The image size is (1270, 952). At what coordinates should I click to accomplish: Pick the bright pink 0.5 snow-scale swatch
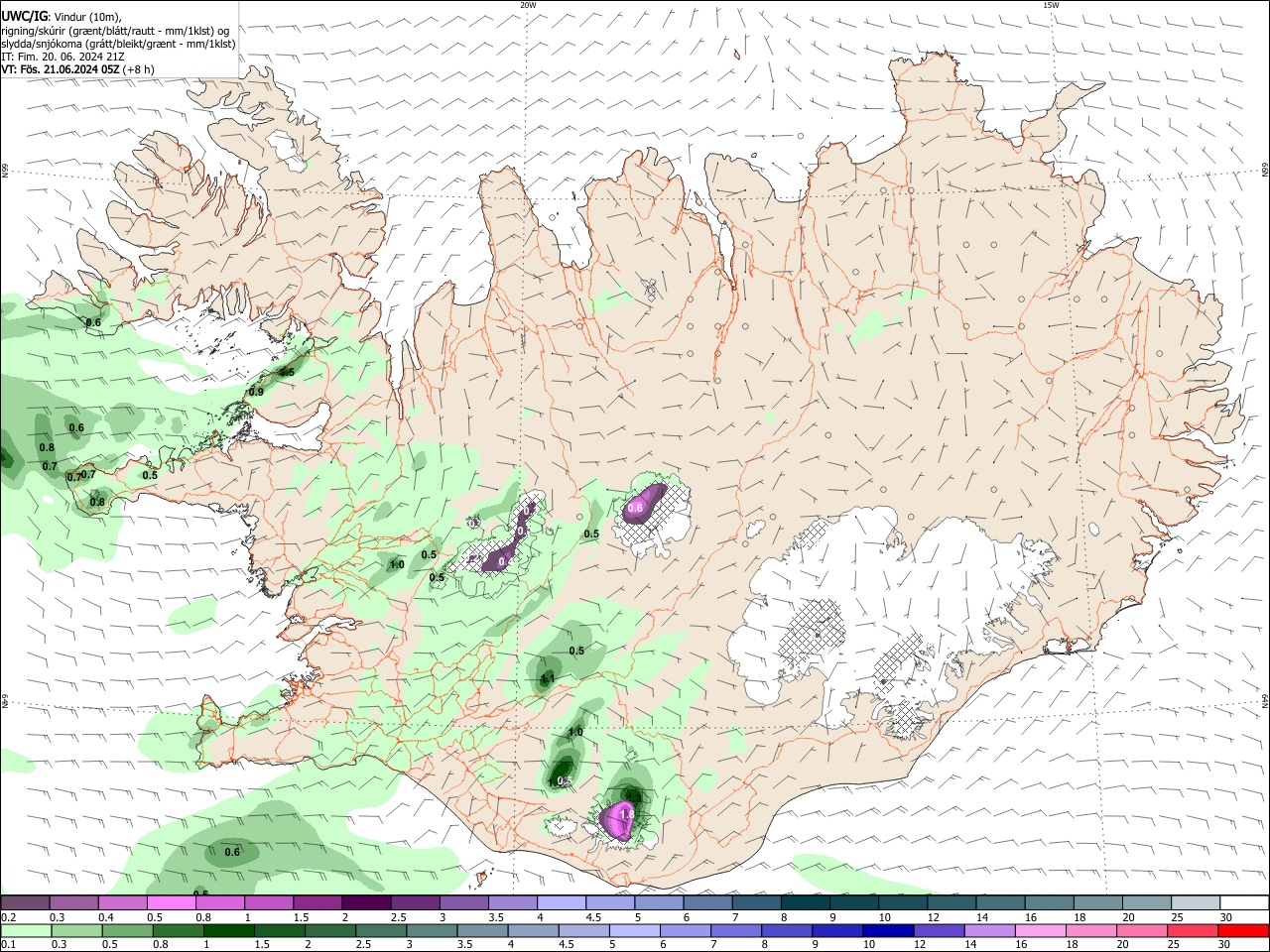pyautogui.click(x=171, y=903)
